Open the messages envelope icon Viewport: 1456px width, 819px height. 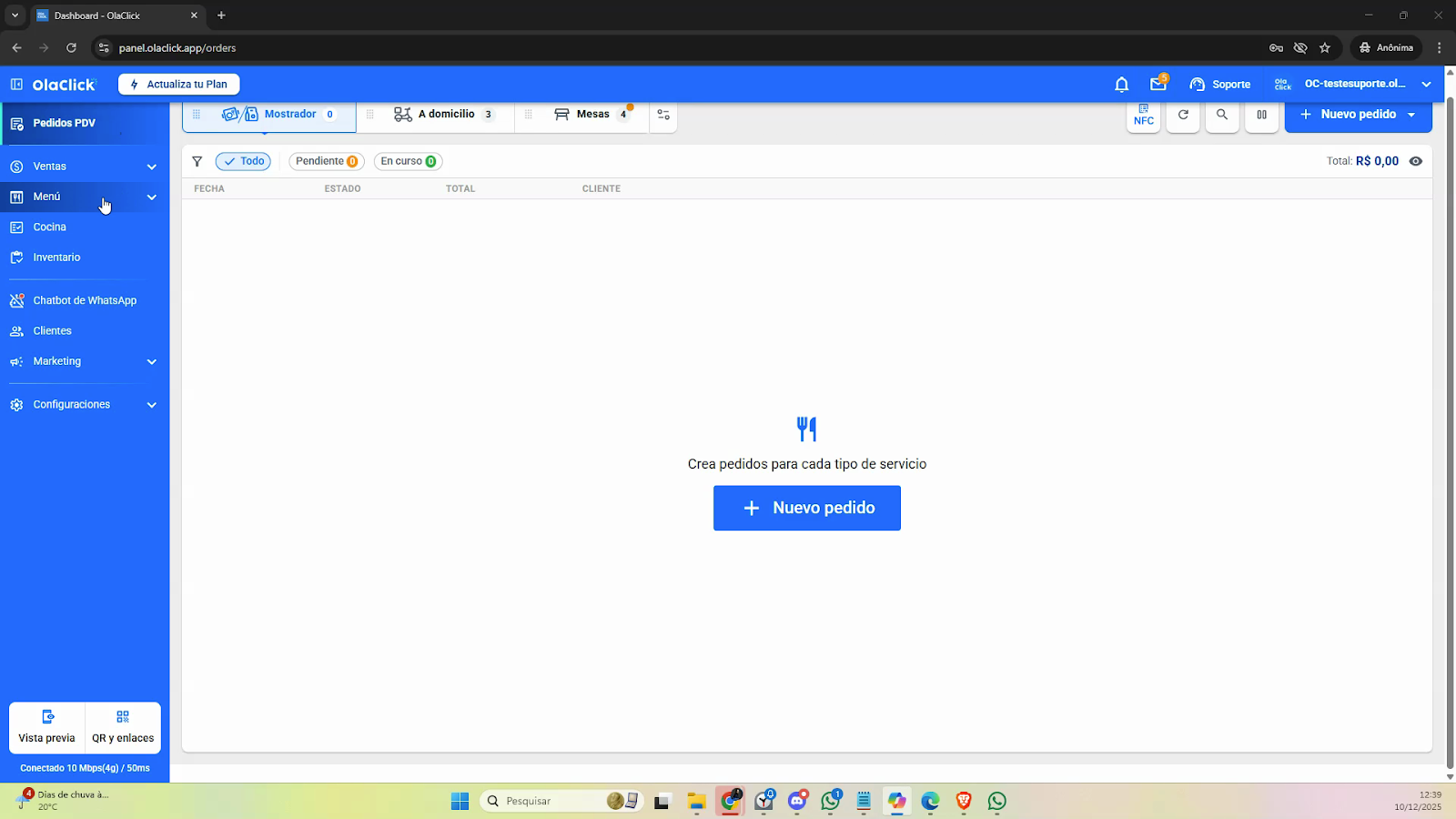[x=1158, y=85]
